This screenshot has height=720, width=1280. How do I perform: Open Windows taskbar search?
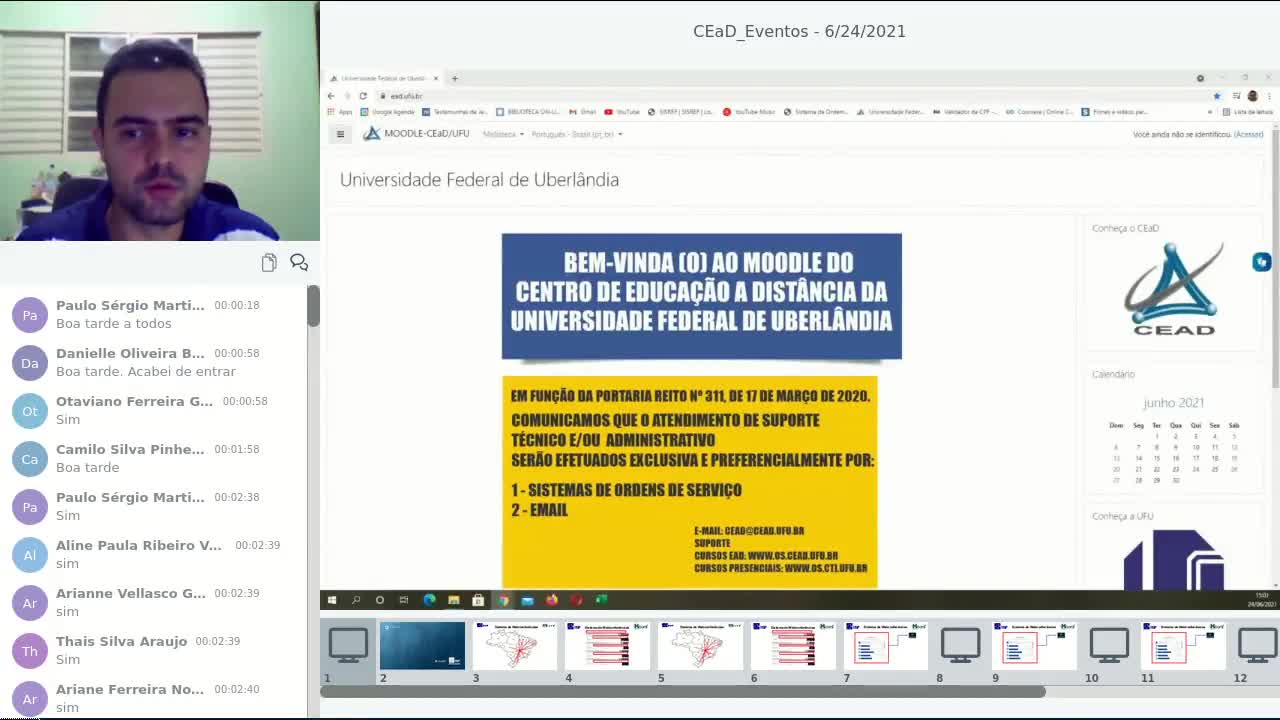point(355,600)
